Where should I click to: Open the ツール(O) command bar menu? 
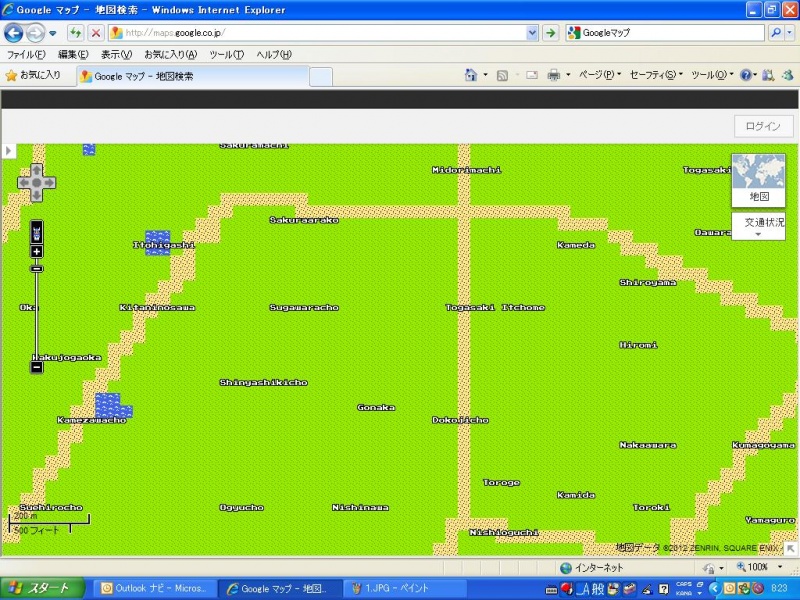click(x=712, y=75)
